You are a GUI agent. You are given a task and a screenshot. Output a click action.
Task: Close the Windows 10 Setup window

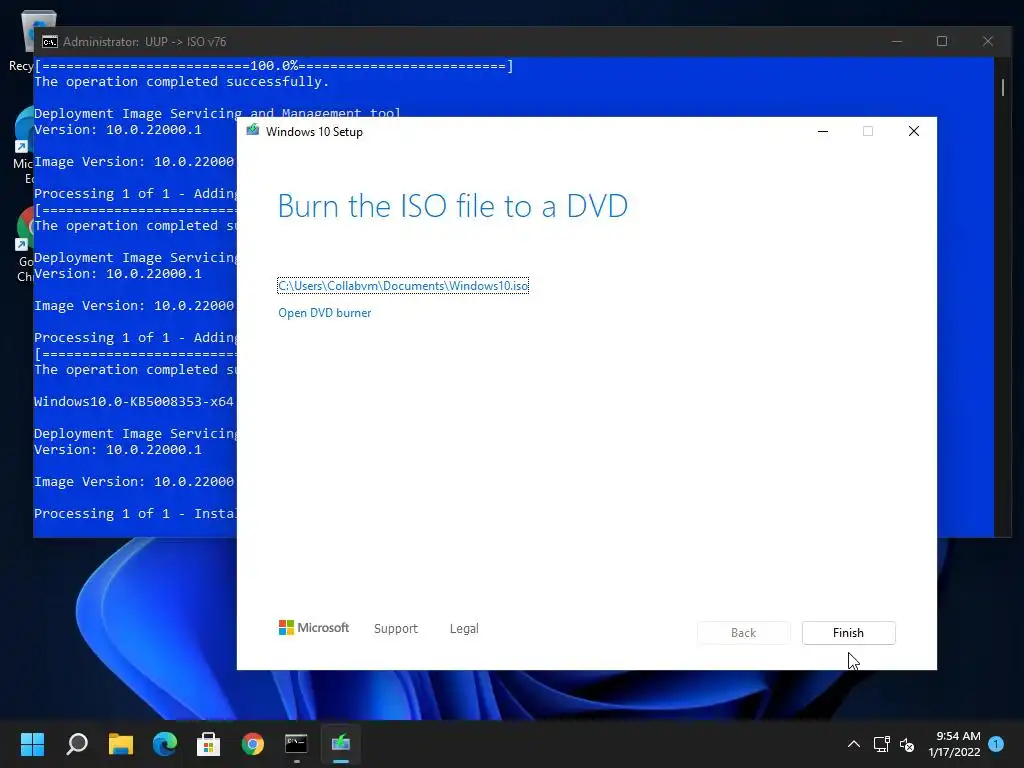tap(914, 131)
